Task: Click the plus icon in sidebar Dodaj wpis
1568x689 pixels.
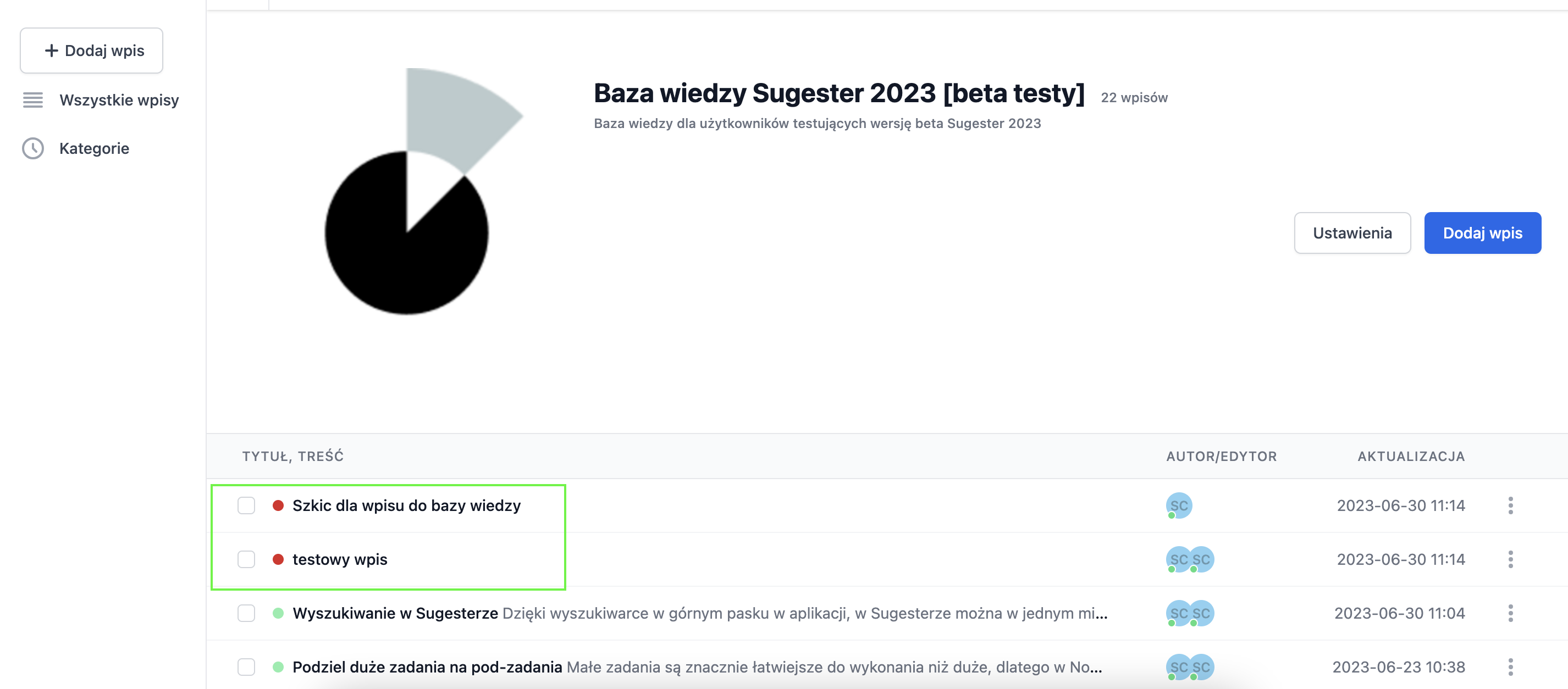Action: [x=52, y=51]
